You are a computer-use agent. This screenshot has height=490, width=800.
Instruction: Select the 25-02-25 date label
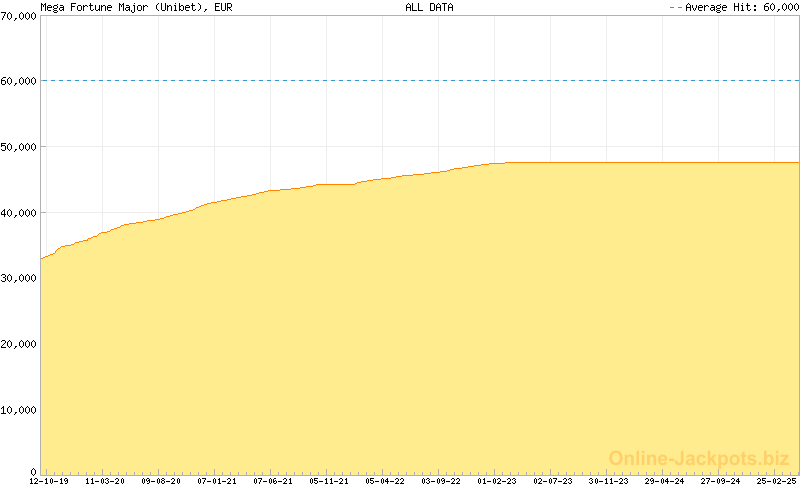click(x=776, y=481)
